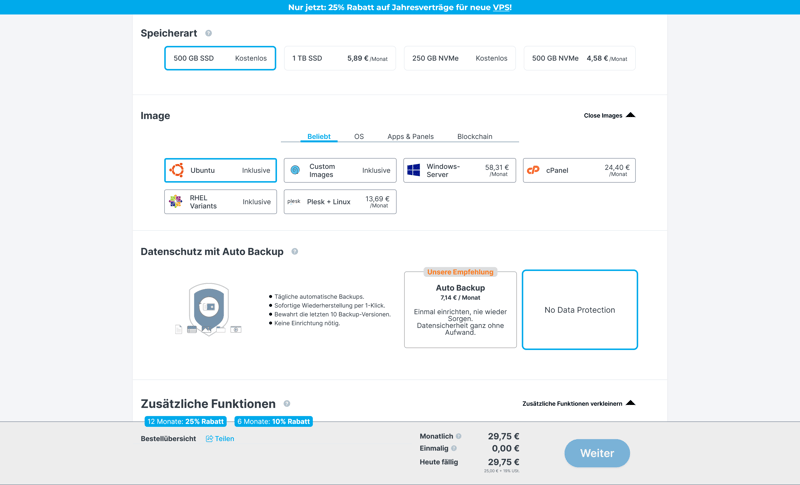Choose the Windows-Server image option
The width and height of the screenshot is (800, 485).
pos(460,170)
